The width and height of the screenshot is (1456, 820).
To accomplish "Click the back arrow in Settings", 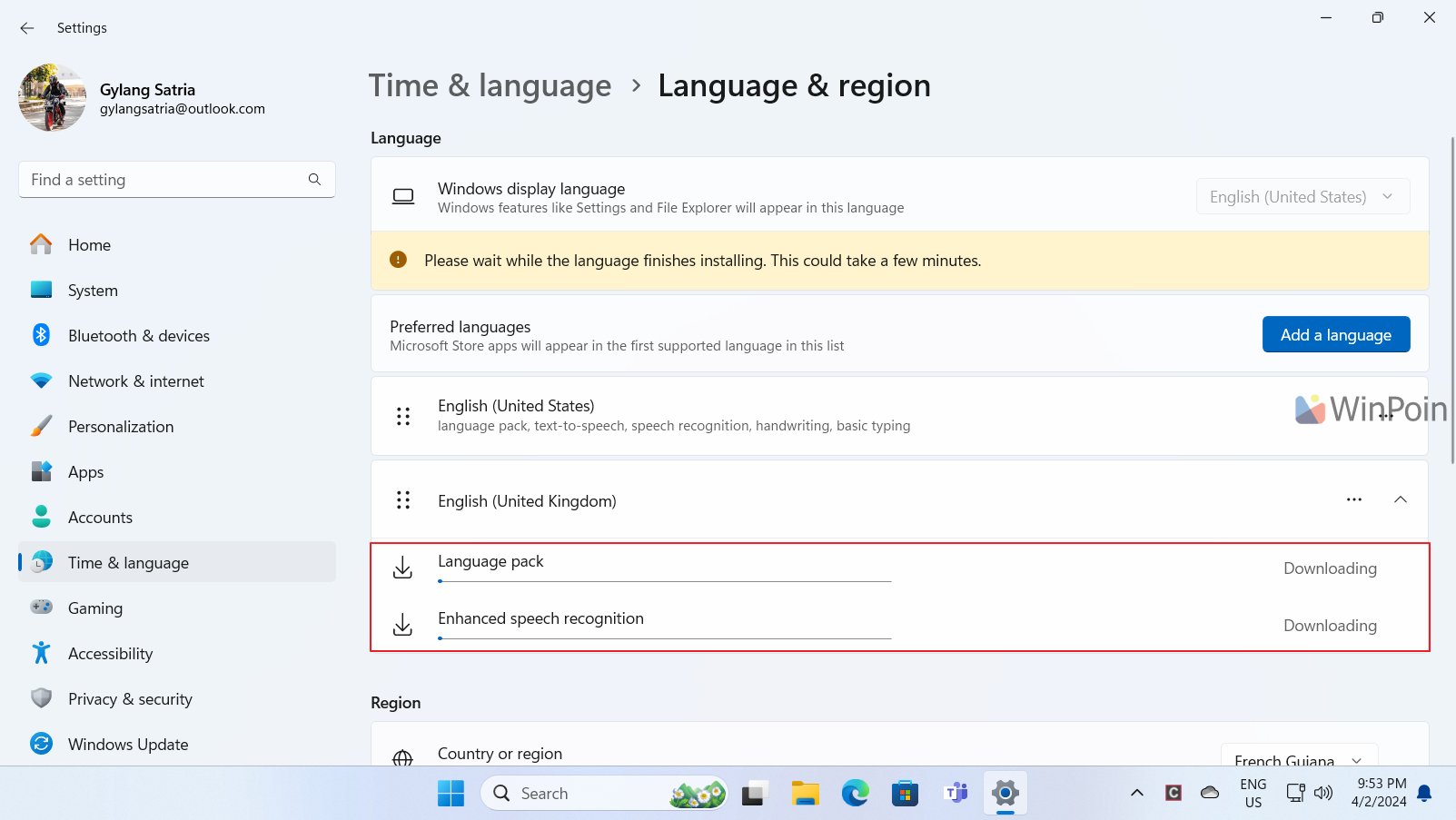I will [27, 28].
